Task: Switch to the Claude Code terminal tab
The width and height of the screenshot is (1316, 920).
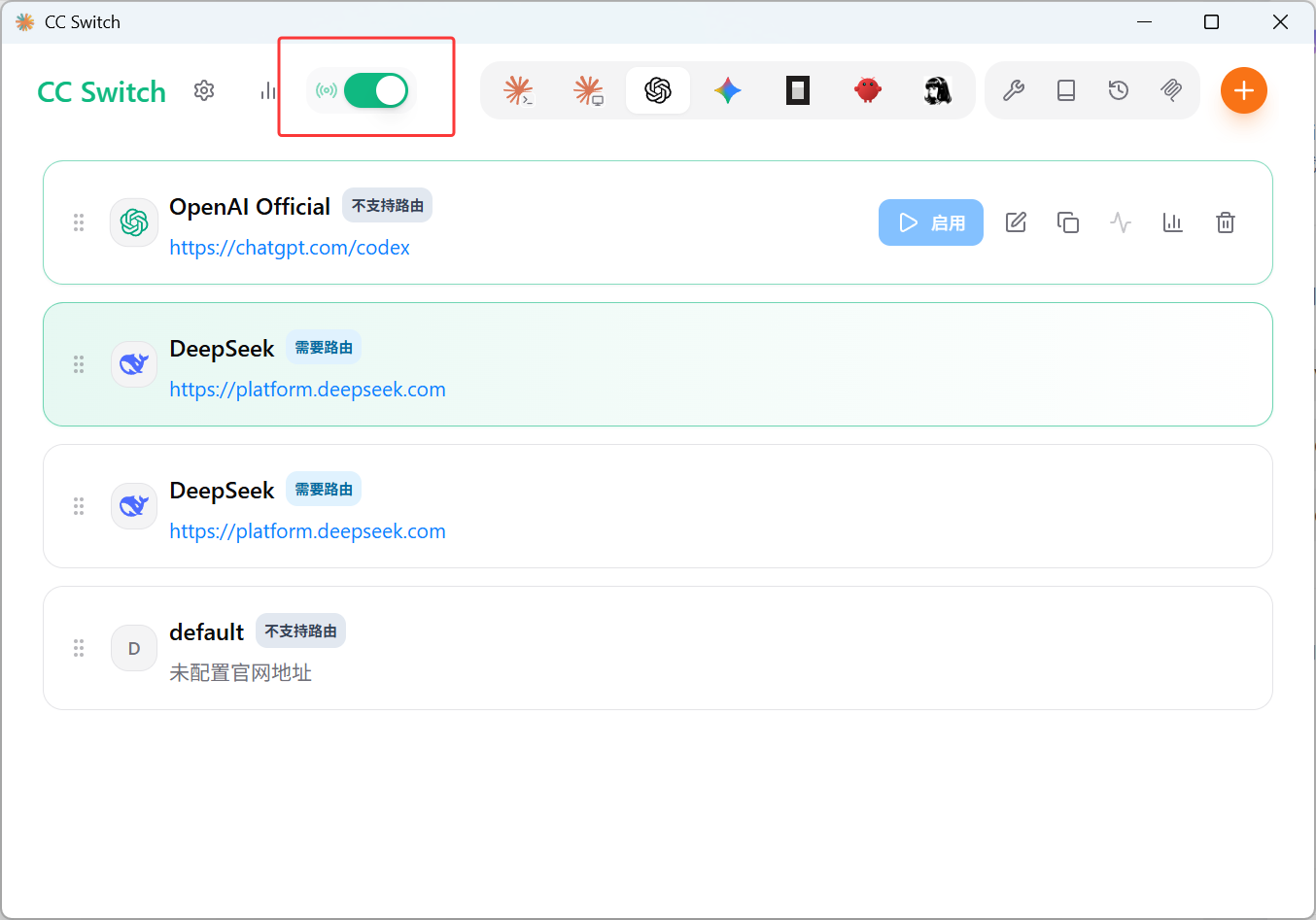Action: [518, 90]
